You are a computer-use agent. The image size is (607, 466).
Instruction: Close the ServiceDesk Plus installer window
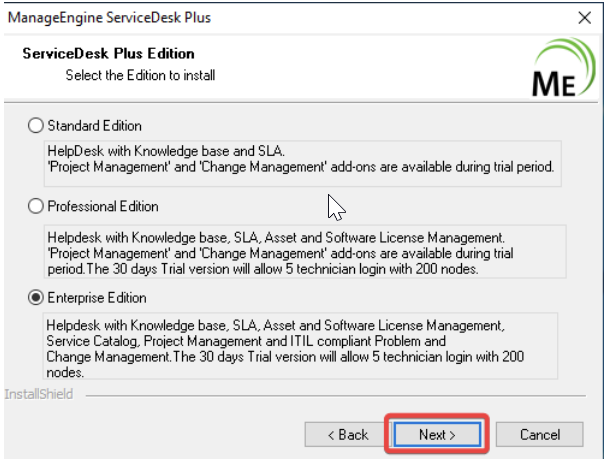click(x=585, y=18)
